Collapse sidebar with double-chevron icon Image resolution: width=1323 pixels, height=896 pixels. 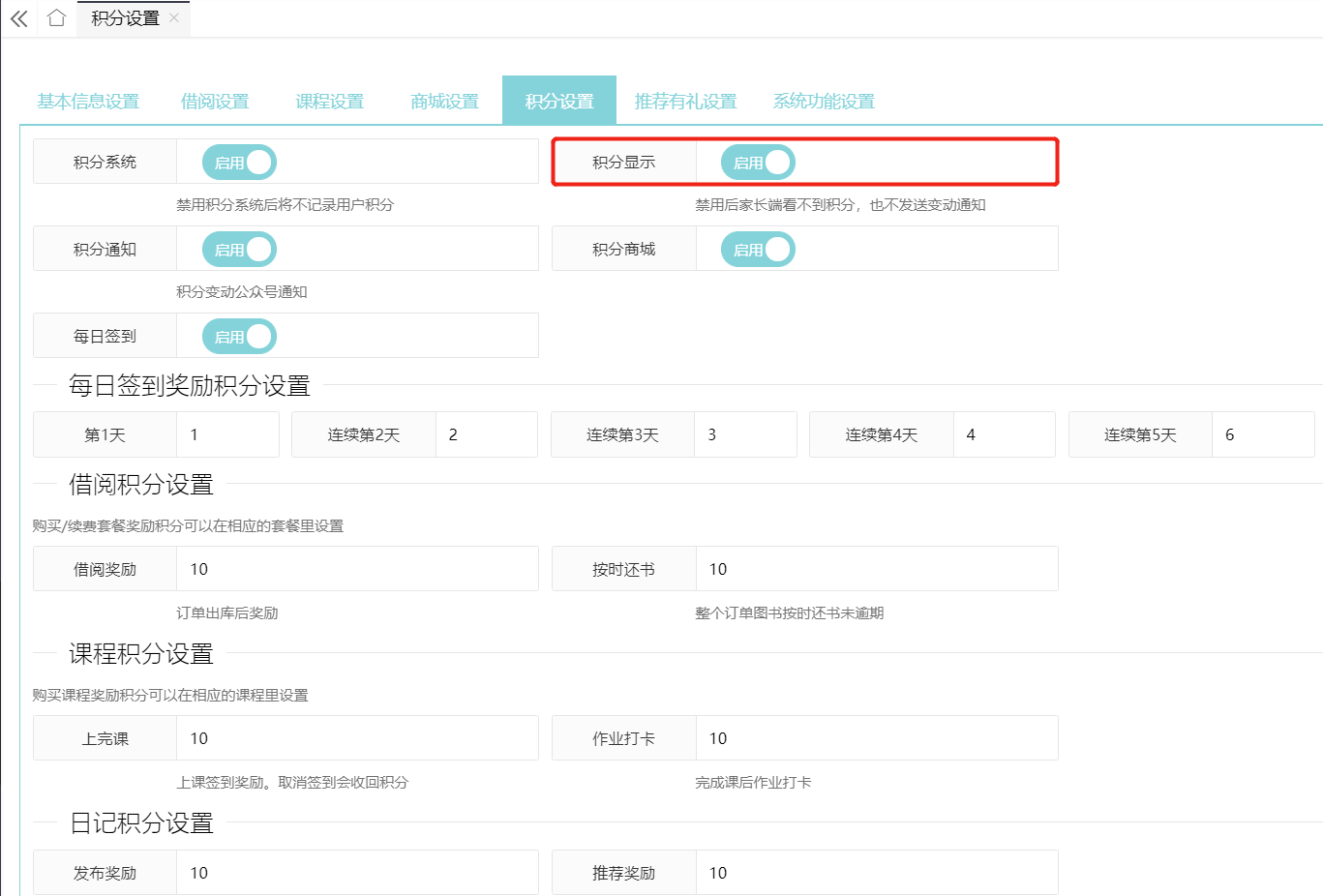(18, 18)
